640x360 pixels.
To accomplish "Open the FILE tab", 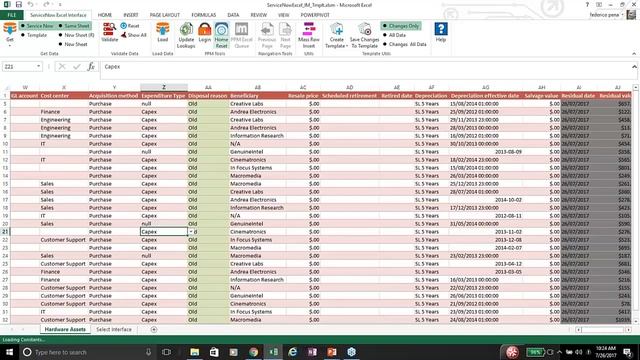I will click(12, 15).
